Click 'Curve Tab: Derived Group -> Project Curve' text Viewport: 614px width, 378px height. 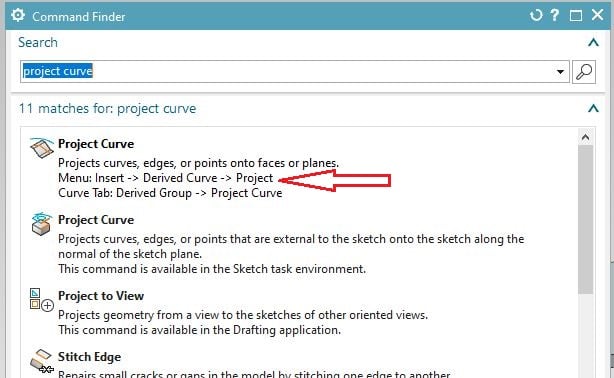point(170,193)
